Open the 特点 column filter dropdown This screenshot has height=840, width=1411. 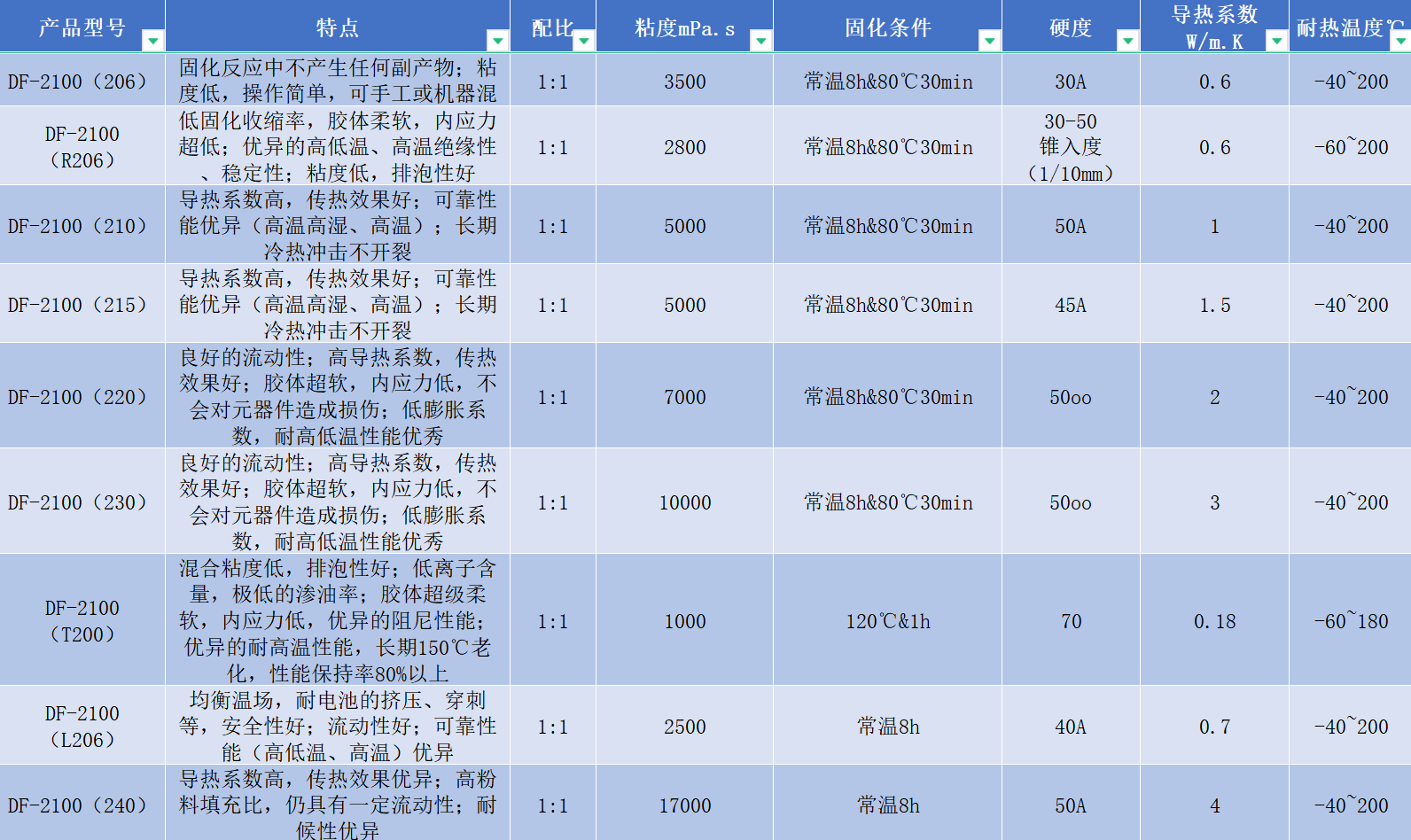pyautogui.click(x=498, y=41)
